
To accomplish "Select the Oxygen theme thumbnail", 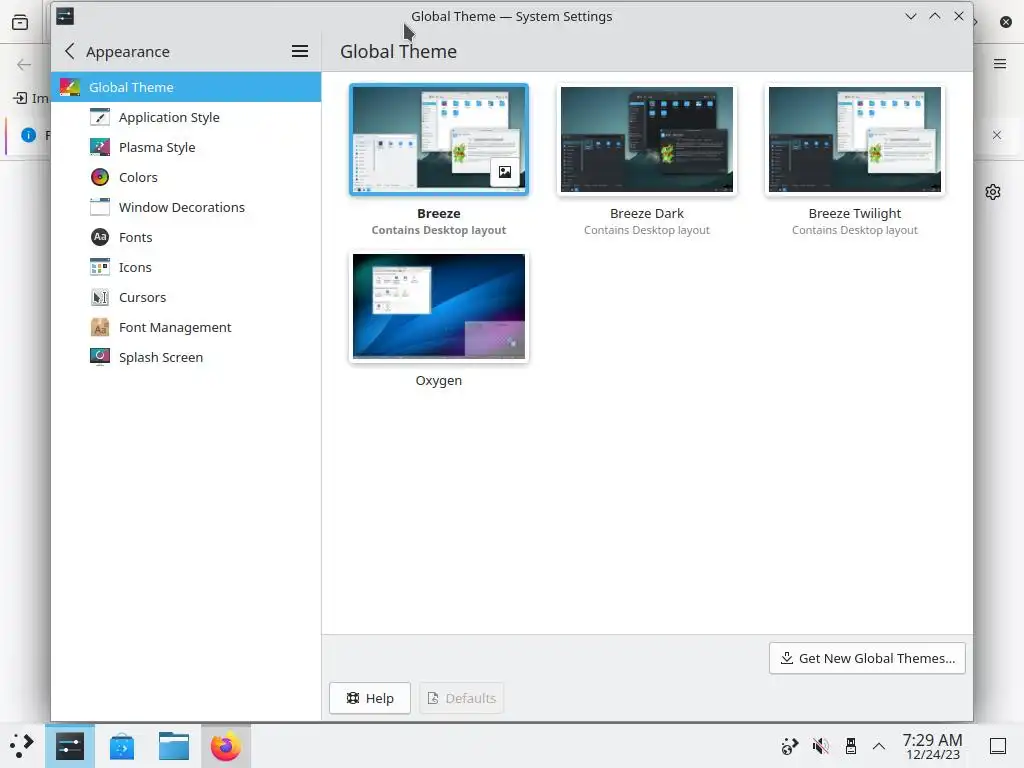I will pyautogui.click(x=439, y=306).
